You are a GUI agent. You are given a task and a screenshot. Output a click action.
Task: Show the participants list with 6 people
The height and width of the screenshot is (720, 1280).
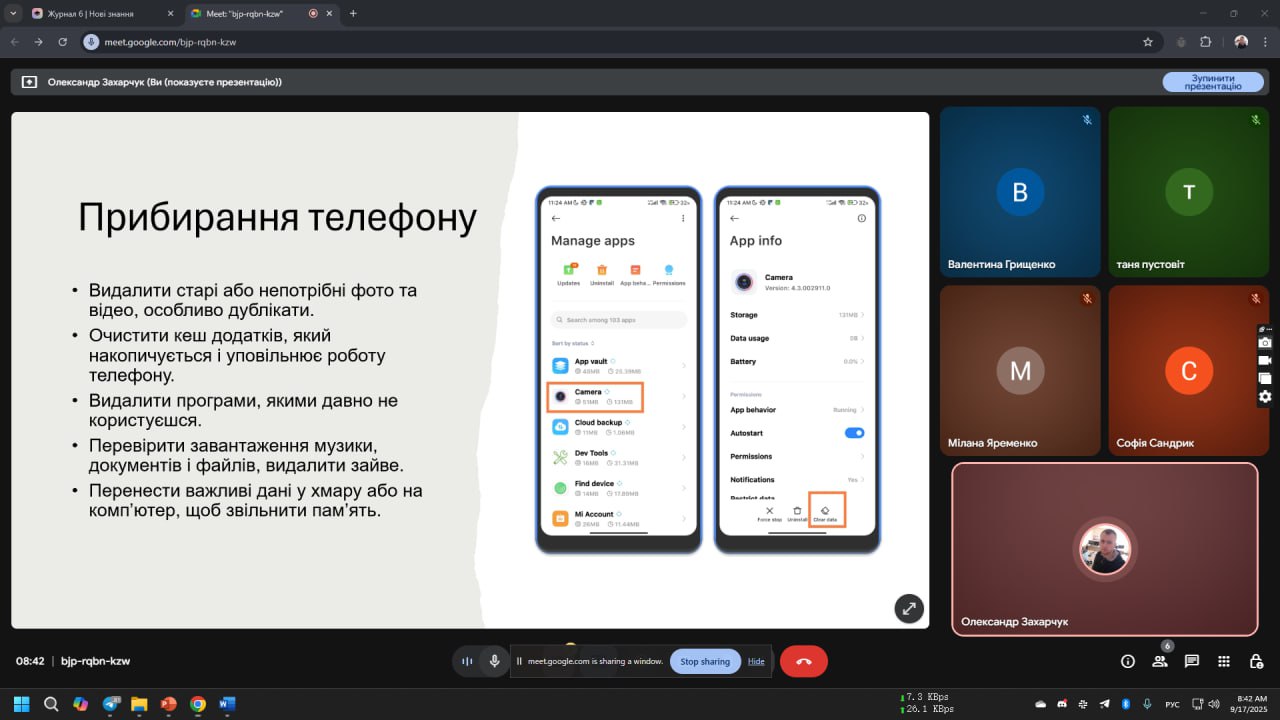[1160, 661]
